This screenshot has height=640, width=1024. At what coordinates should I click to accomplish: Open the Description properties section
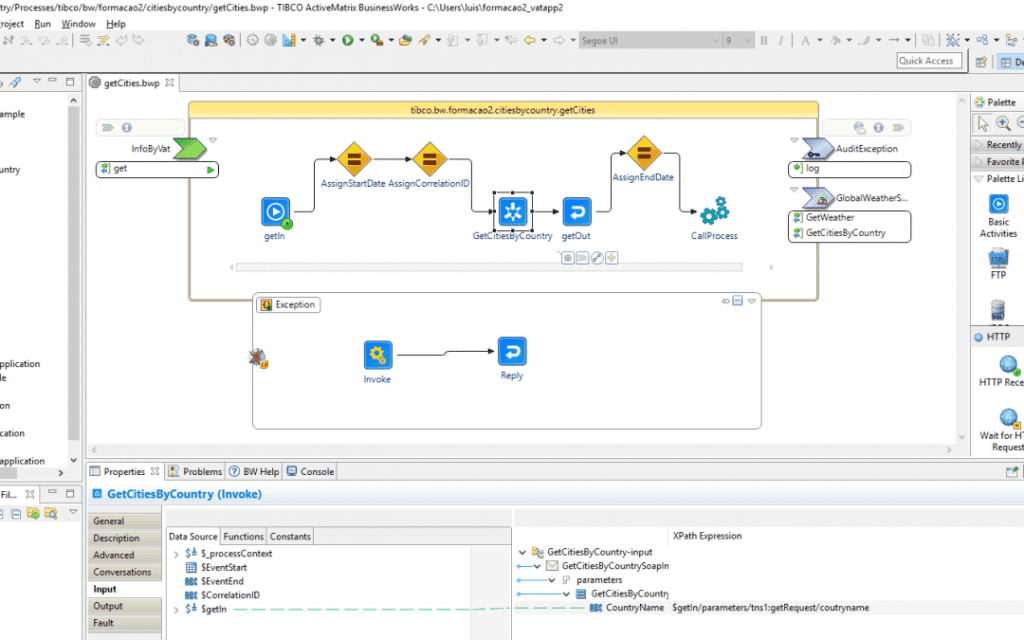pyautogui.click(x=125, y=538)
